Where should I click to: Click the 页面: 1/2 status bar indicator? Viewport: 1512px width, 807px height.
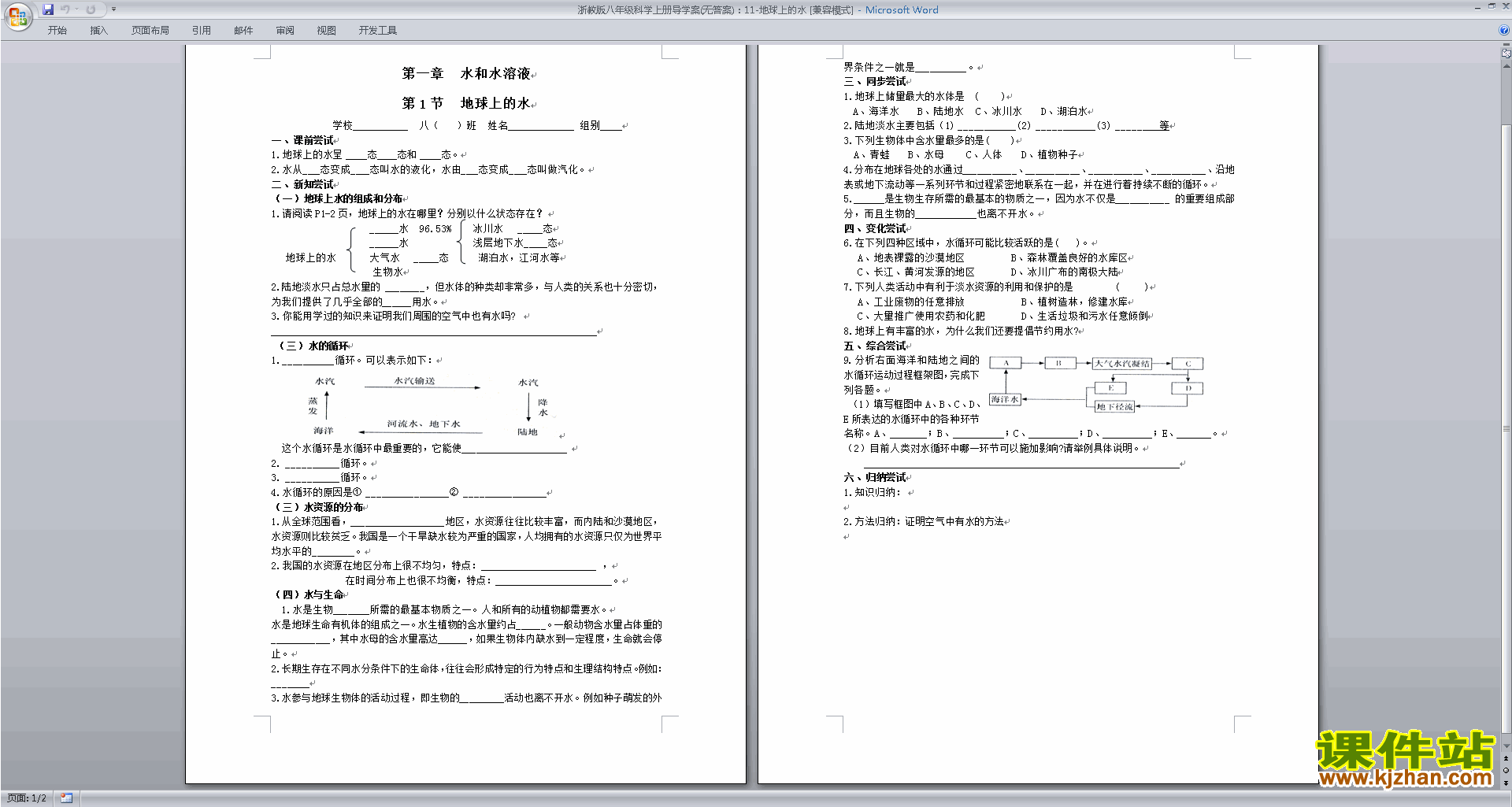click(27, 798)
